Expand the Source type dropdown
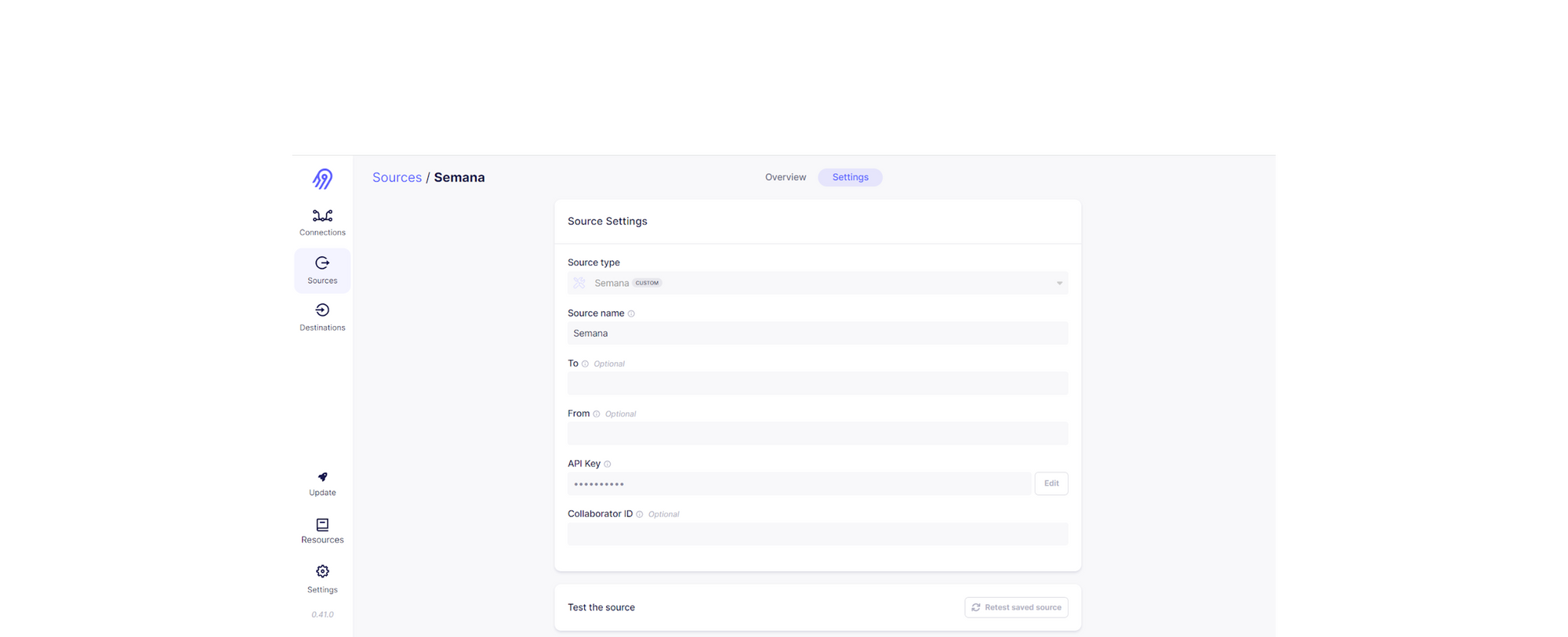Image resolution: width=1568 pixels, height=637 pixels. tap(817, 283)
